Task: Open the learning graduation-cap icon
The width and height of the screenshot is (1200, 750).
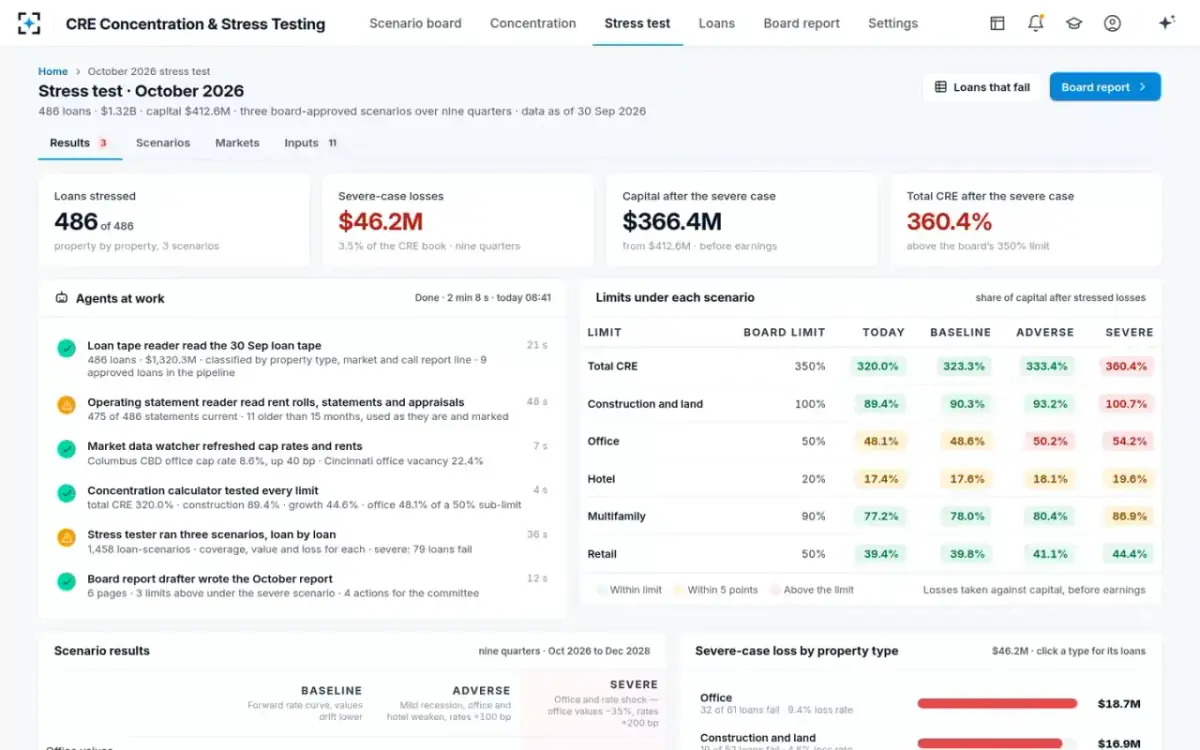Action: click(x=1074, y=23)
